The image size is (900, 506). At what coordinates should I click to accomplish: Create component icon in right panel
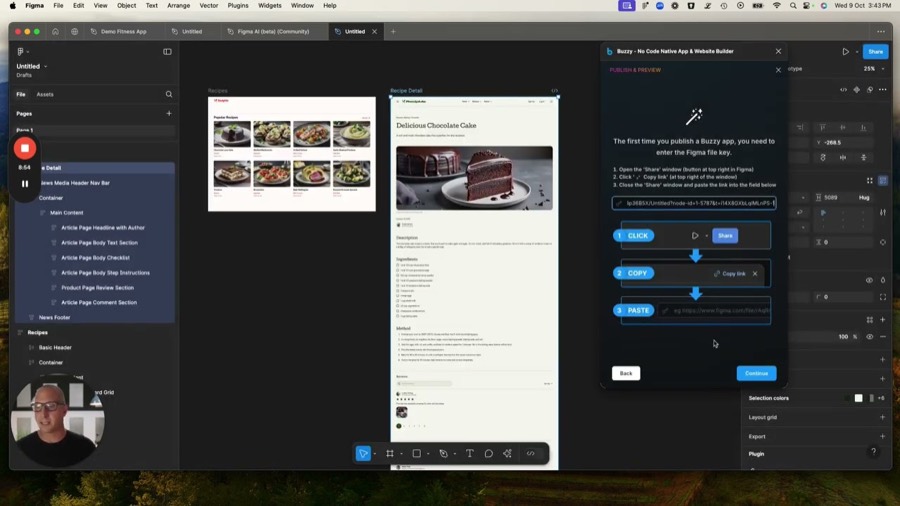tap(856, 89)
